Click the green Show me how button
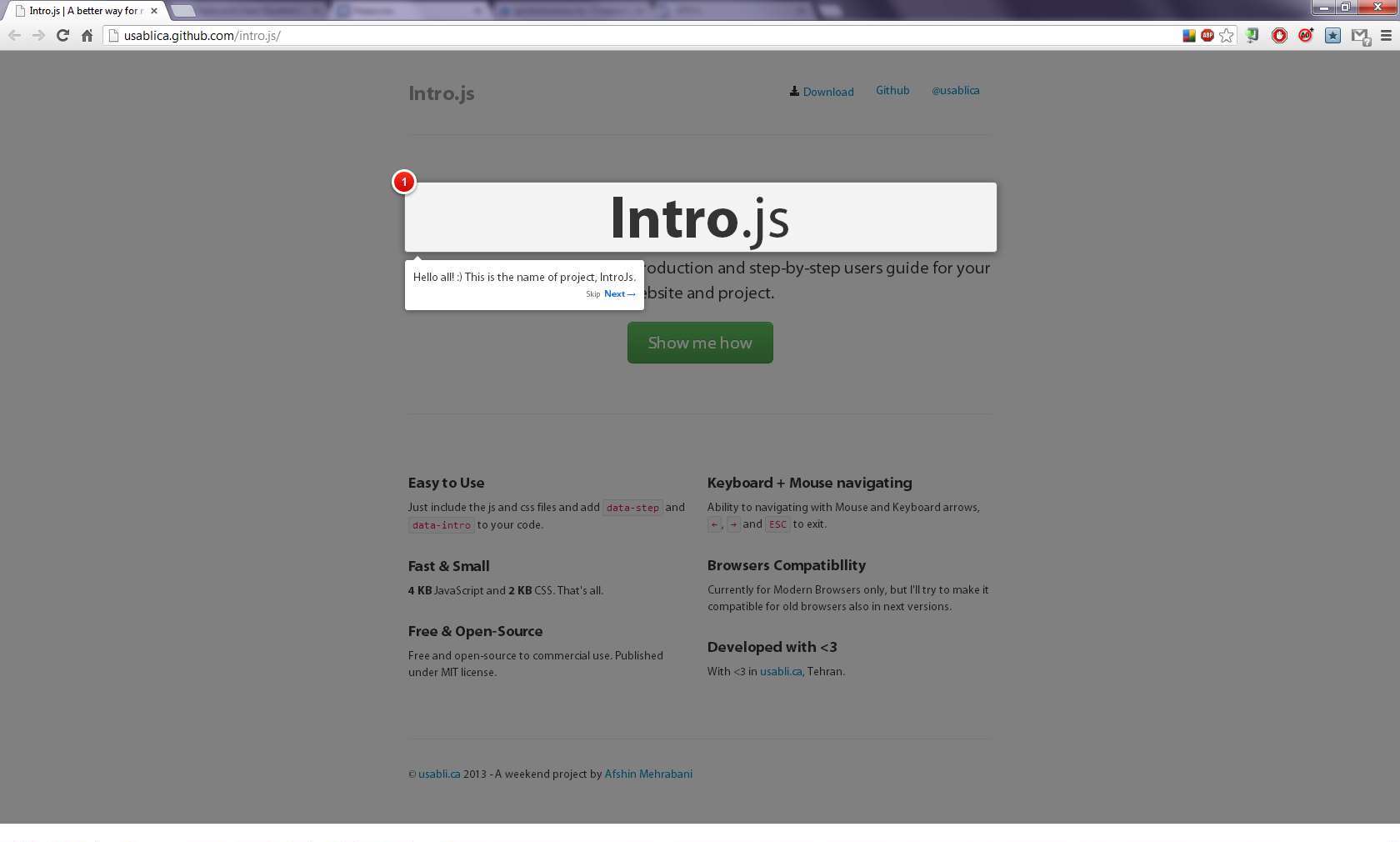Image resolution: width=1400 pixels, height=842 pixels. click(x=700, y=343)
